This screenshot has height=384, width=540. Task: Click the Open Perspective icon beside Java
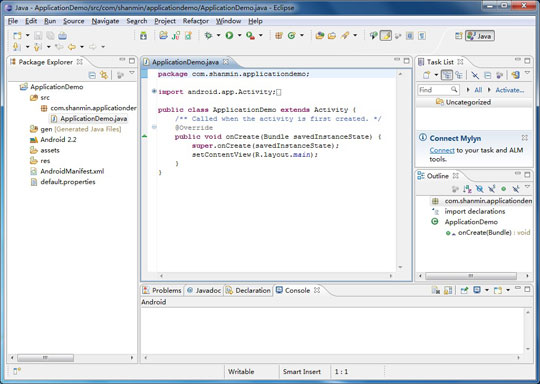pyautogui.click(x=458, y=35)
